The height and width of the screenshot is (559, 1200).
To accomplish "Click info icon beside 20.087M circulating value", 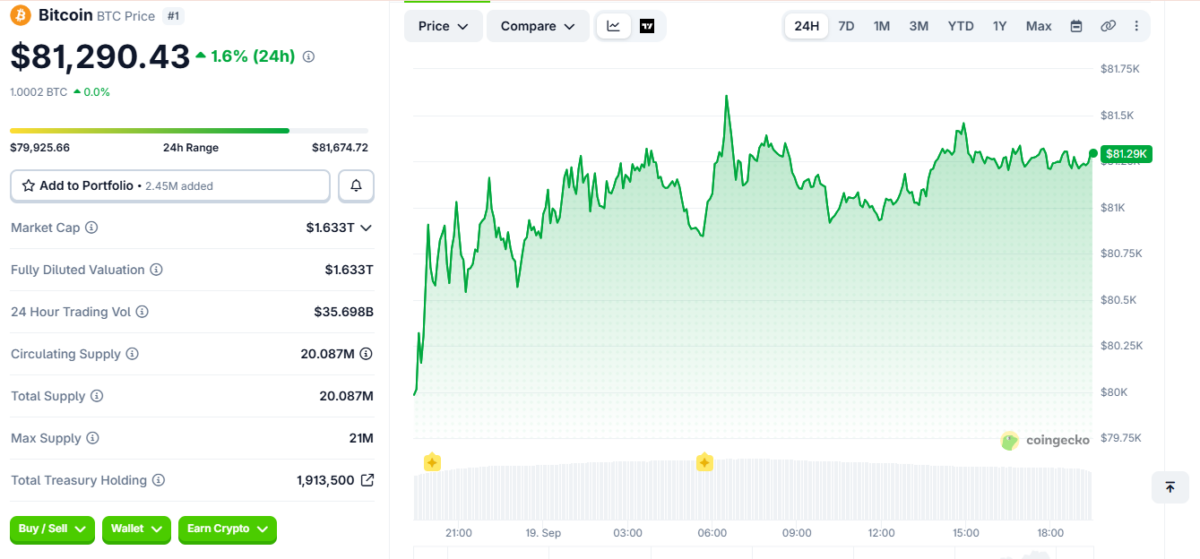I will (x=366, y=354).
